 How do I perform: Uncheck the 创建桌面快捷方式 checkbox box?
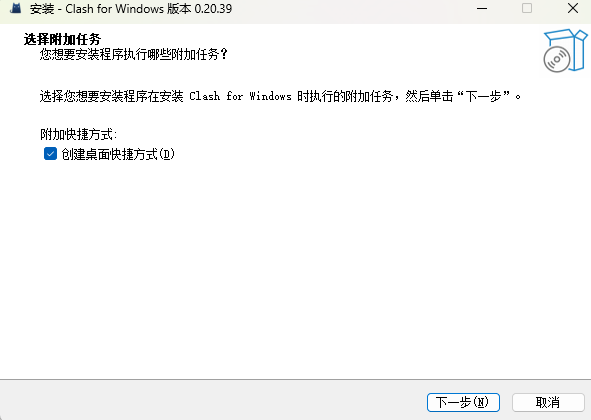51,154
